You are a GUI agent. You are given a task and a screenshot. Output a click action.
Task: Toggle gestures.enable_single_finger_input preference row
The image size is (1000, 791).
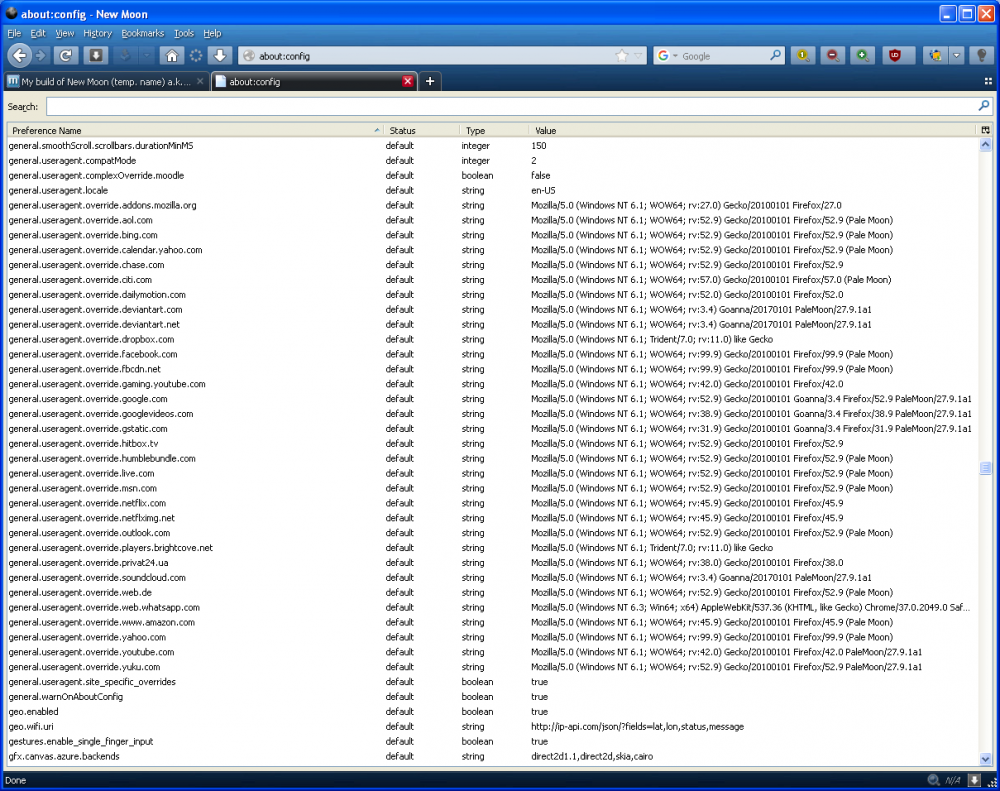[81, 742]
